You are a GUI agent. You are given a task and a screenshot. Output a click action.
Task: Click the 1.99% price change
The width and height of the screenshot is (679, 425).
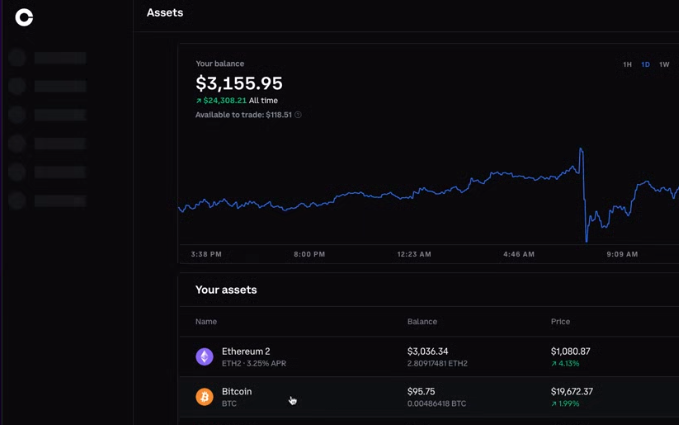[565, 404]
